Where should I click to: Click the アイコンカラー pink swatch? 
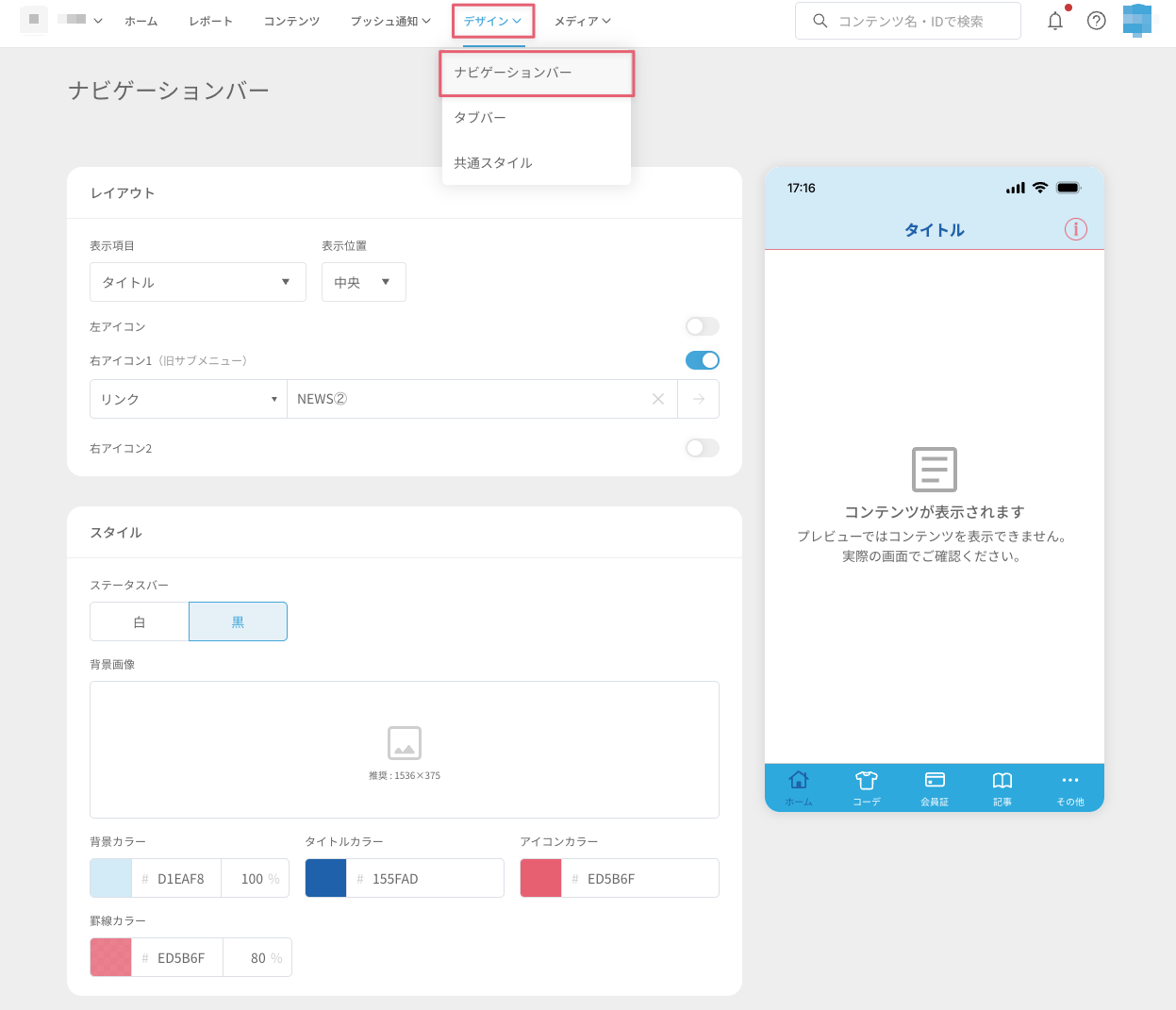coord(540,878)
